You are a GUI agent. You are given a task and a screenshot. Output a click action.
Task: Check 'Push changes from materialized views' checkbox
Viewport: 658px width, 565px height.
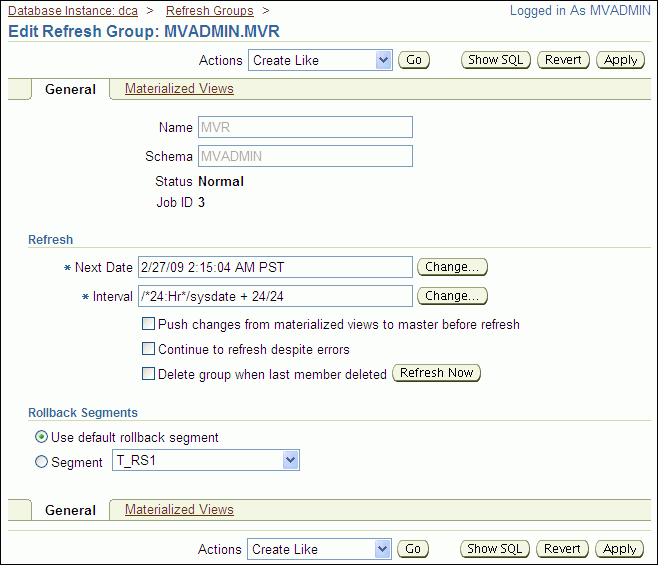(x=149, y=324)
